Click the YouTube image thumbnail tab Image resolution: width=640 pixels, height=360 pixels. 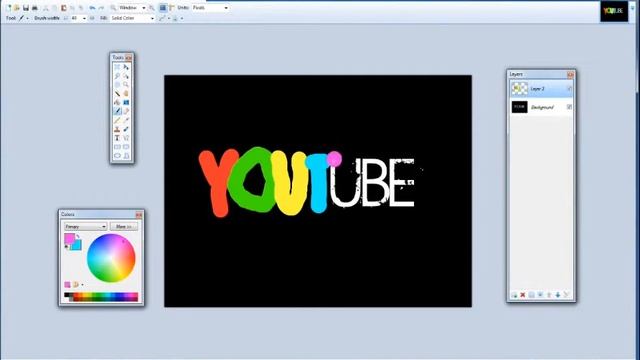point(614,11)
